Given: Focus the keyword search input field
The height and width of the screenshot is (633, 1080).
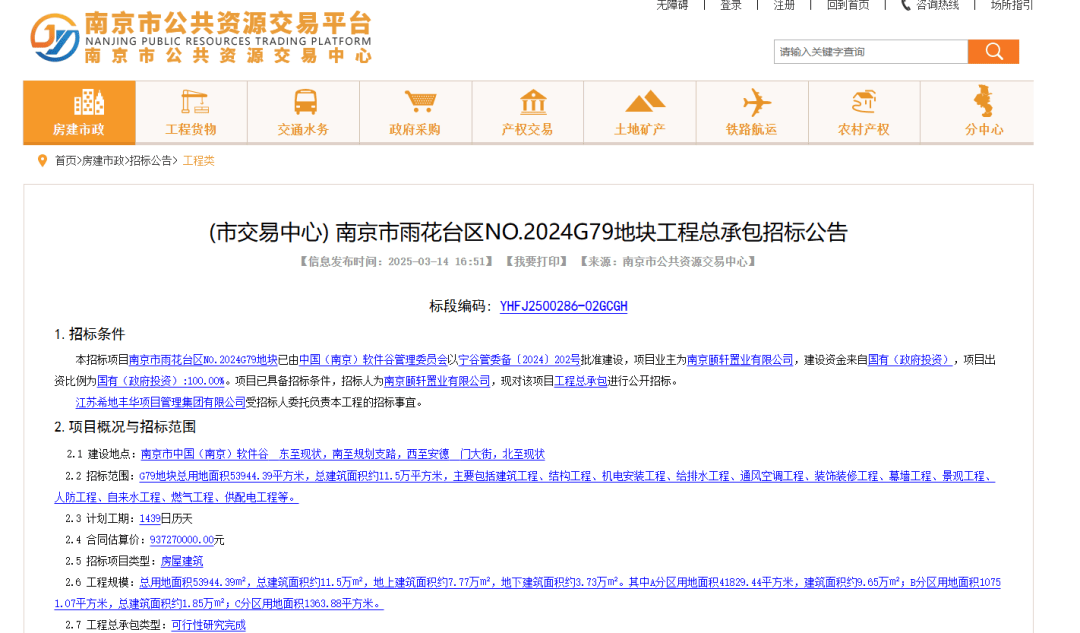Looking at the screenshot, I should point(871,52).
